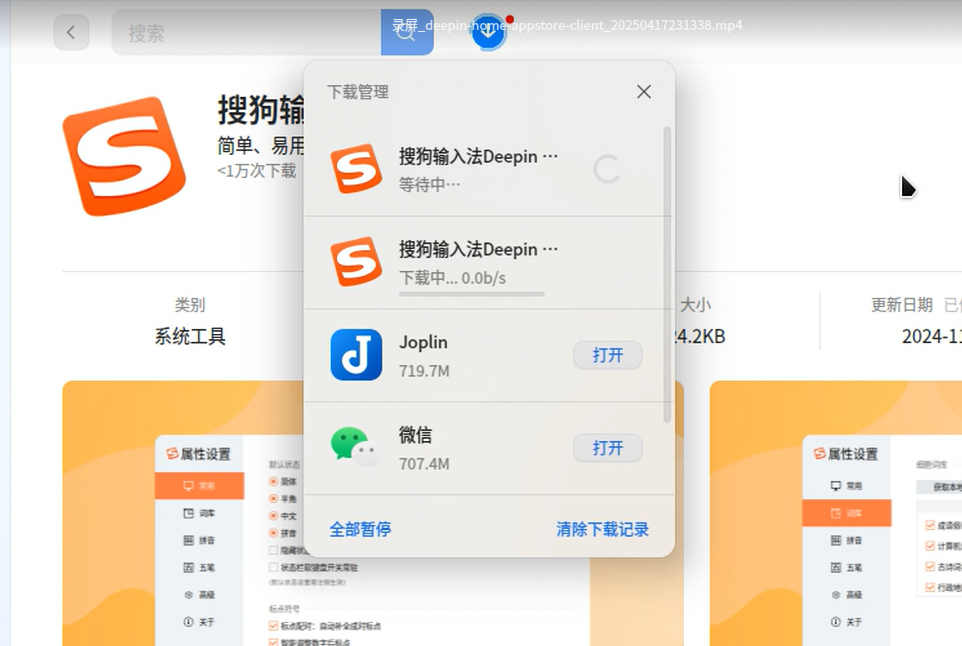Clear records via 清除下载记录
The height and width of the screenshot is (646, 962).
(602, 529)
